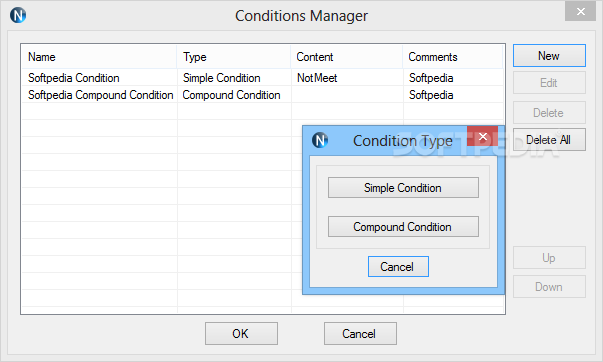Select the Softpedia Condition row
603x362 pixels.
pyautogui.click(x=262, y=78)
